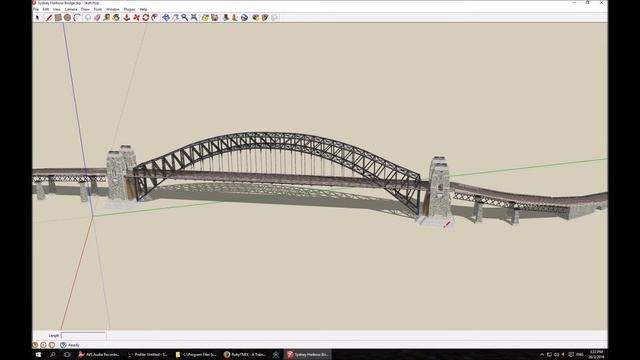Select the Arc drawing tool

[x=77, y=18]
